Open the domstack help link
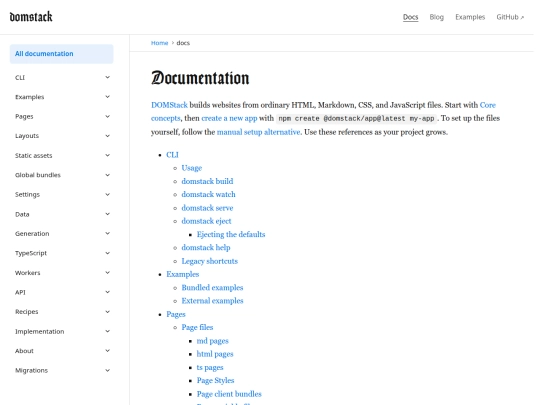The height and width of the screenshot is (405, 540). coord(206,248)
